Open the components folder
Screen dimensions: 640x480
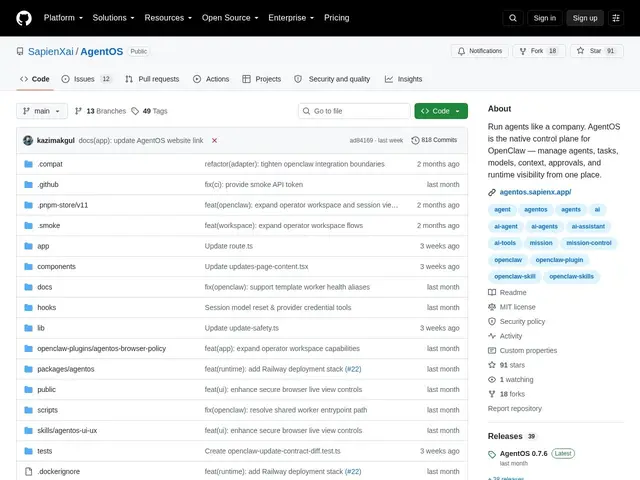pyautogui.click(x=56, y=267)
